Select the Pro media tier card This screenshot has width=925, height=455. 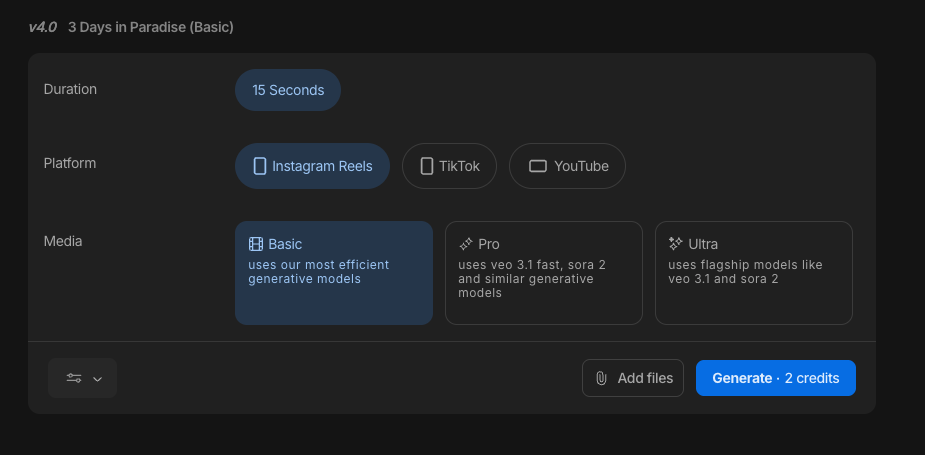pyautogui.click(x=544, y=273)
